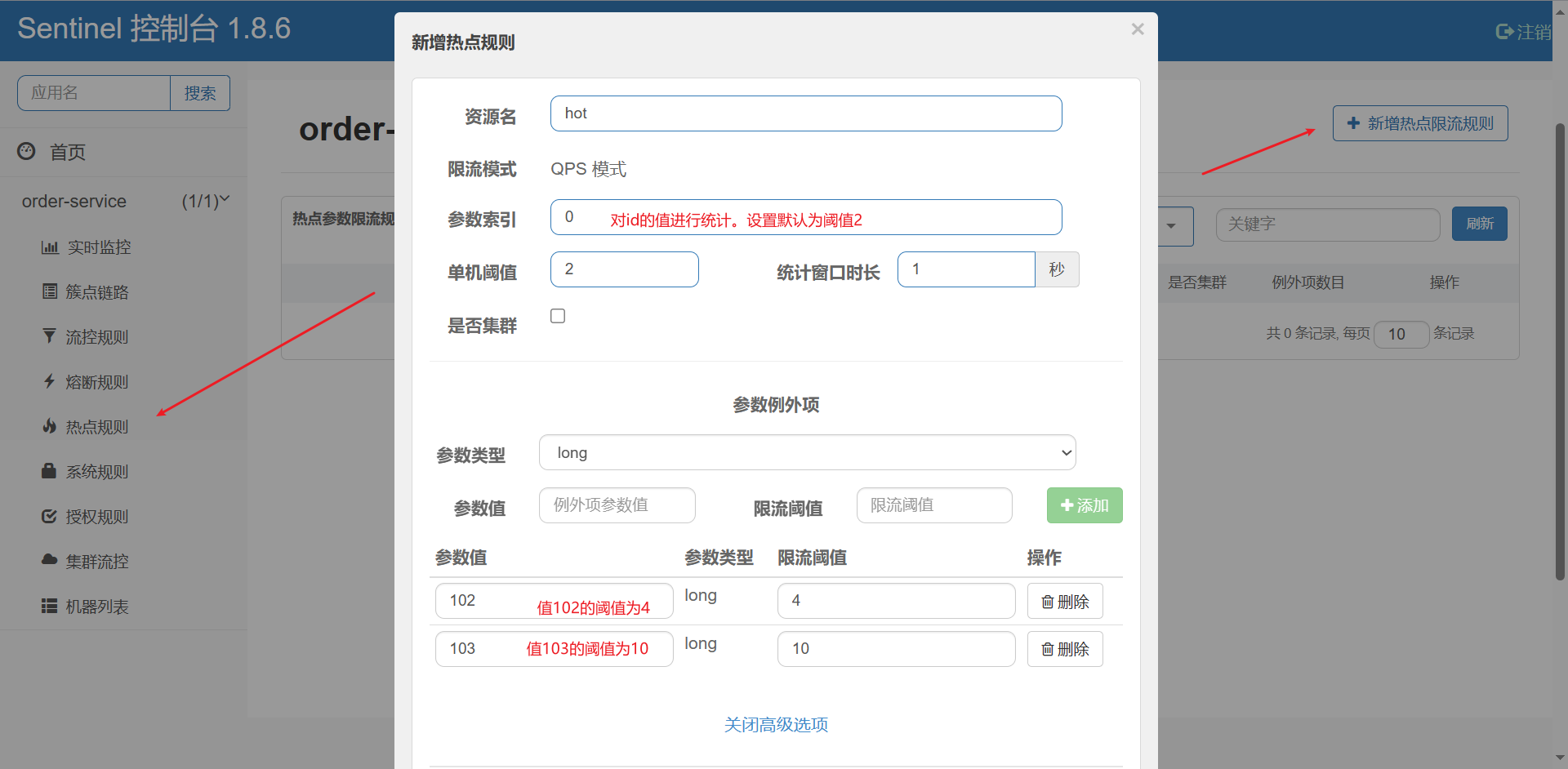Click the flame icon for 热点规则
The width and height of the screenshot is (1568, 769).
pyautogui.click(x=50, y=426)
